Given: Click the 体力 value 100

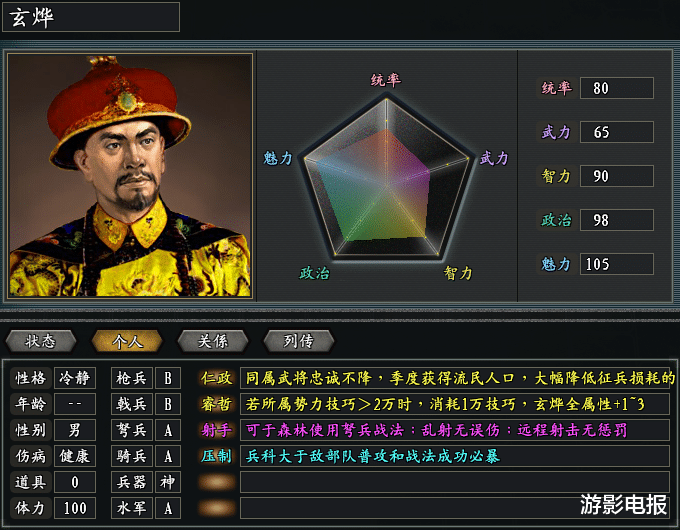Looking at the screenshot, I should point(75,508).
